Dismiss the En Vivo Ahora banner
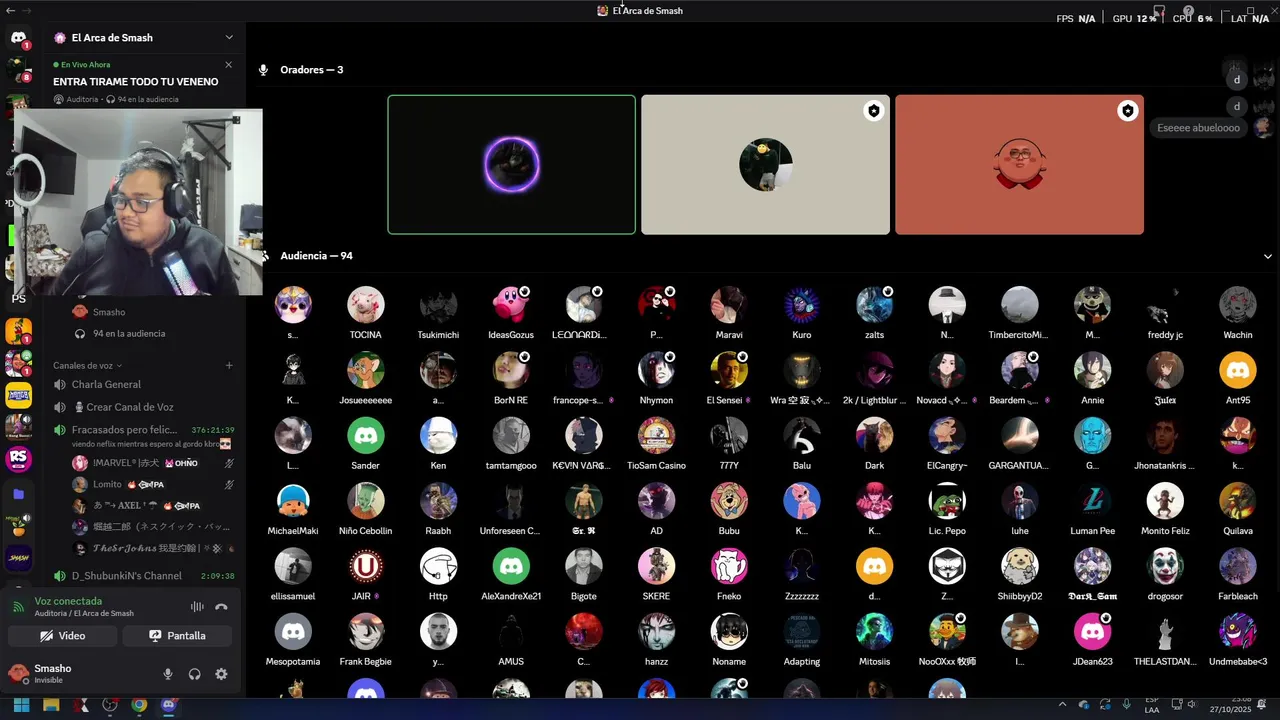 pyautogui.click(x=228, y=65)
